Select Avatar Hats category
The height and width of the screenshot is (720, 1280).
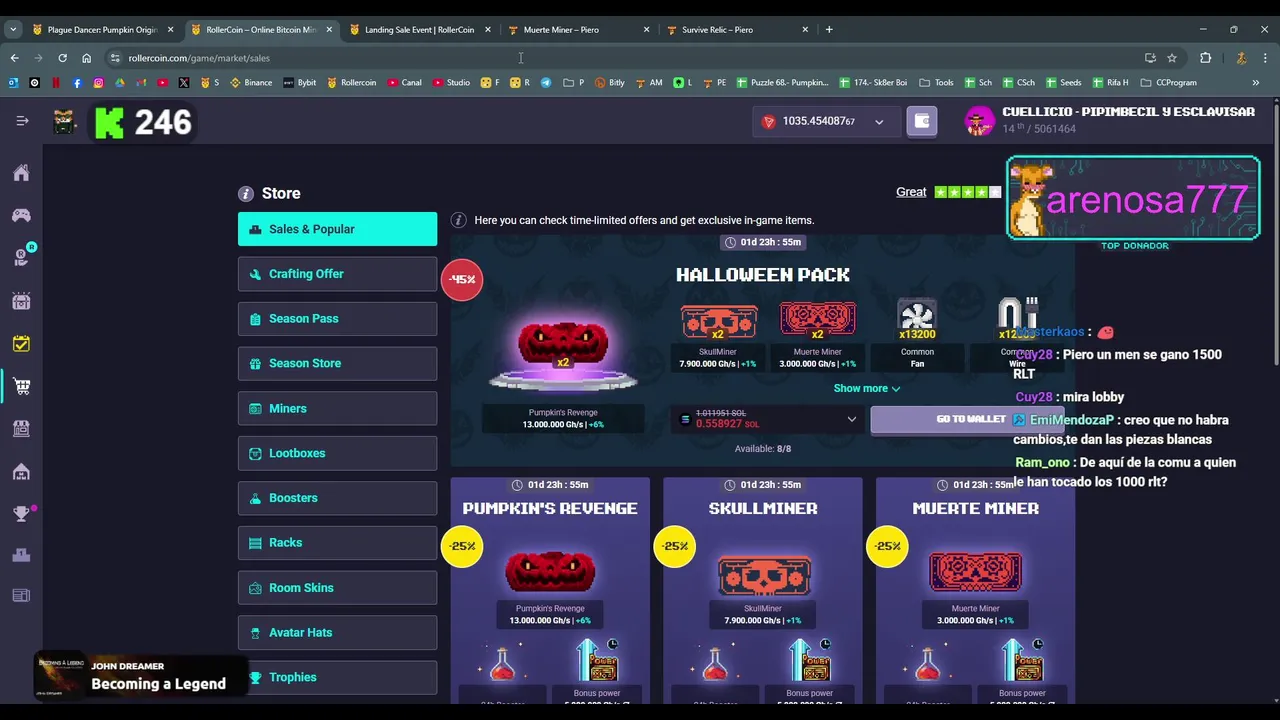(337, 632)
